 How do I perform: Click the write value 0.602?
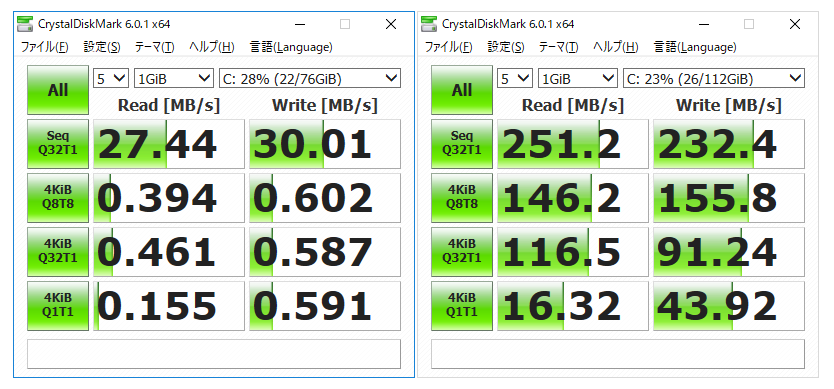324,197
